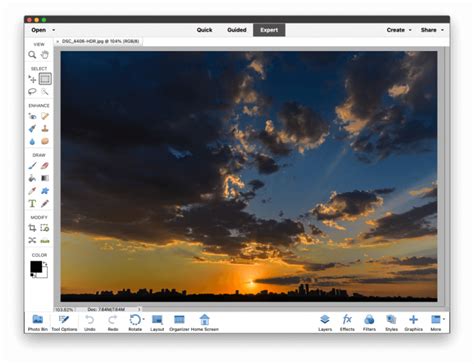
Task: Open the Organizer
Action: 179,323
